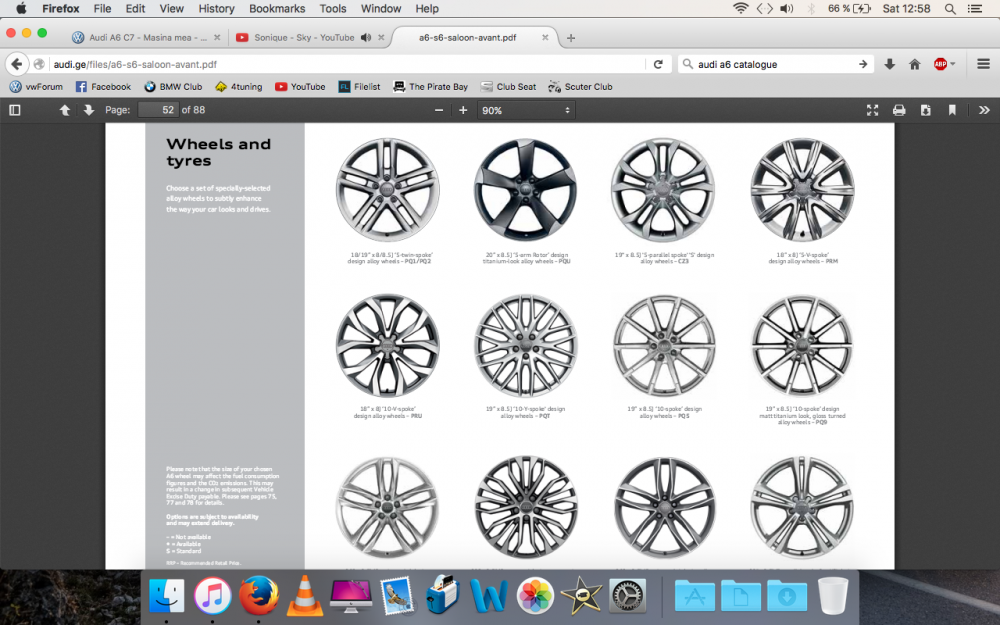Reload the current page
This screenshot has width=1000, height=625.
(x=658, y=63)
